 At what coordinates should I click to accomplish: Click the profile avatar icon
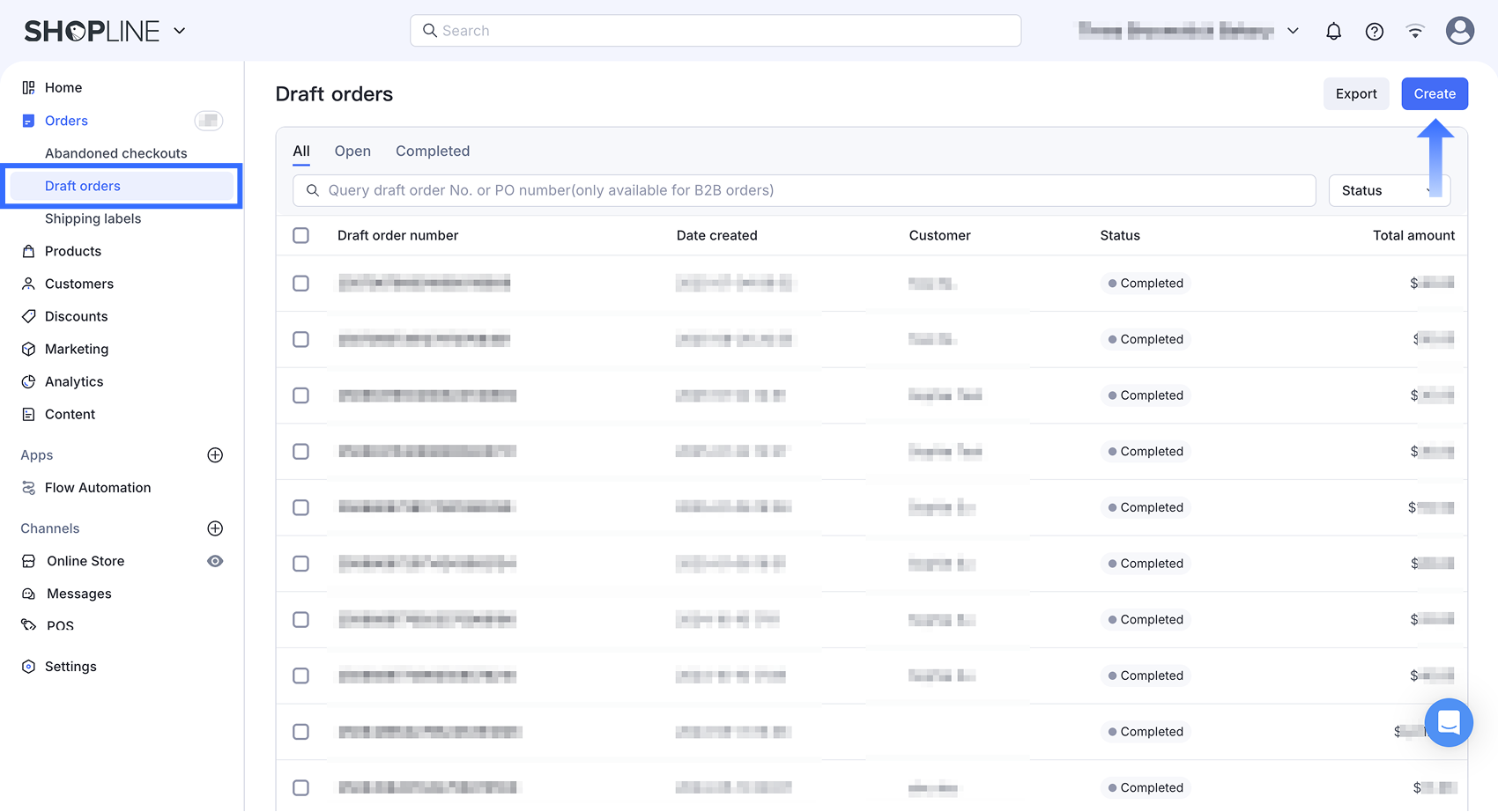(x=1459, y=29)
